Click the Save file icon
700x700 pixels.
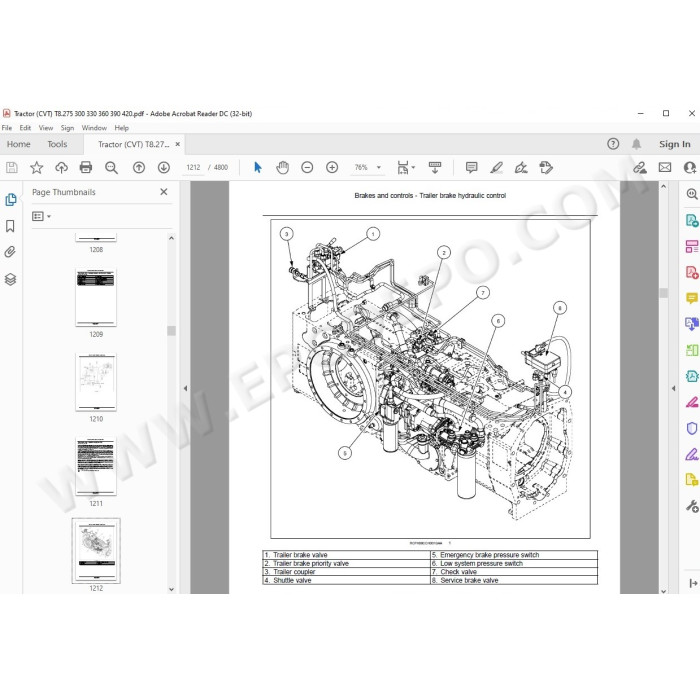pyautogui.click(x=12, y=167)
